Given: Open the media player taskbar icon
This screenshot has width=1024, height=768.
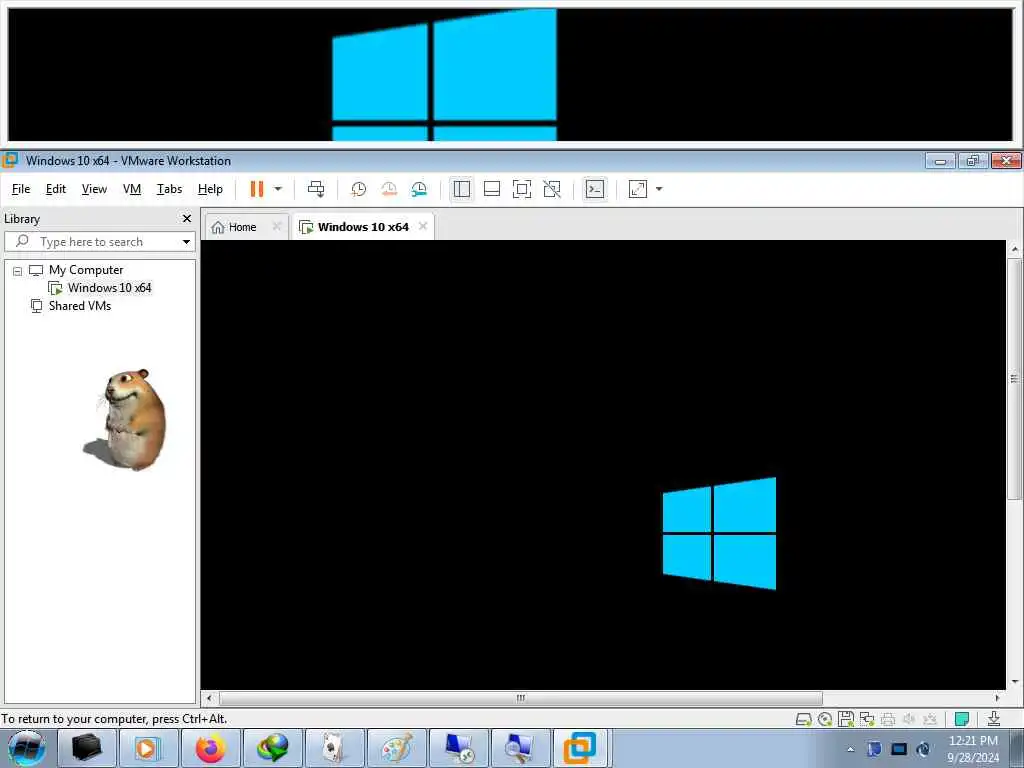Looking at the screenshot, I should (149, 748).
